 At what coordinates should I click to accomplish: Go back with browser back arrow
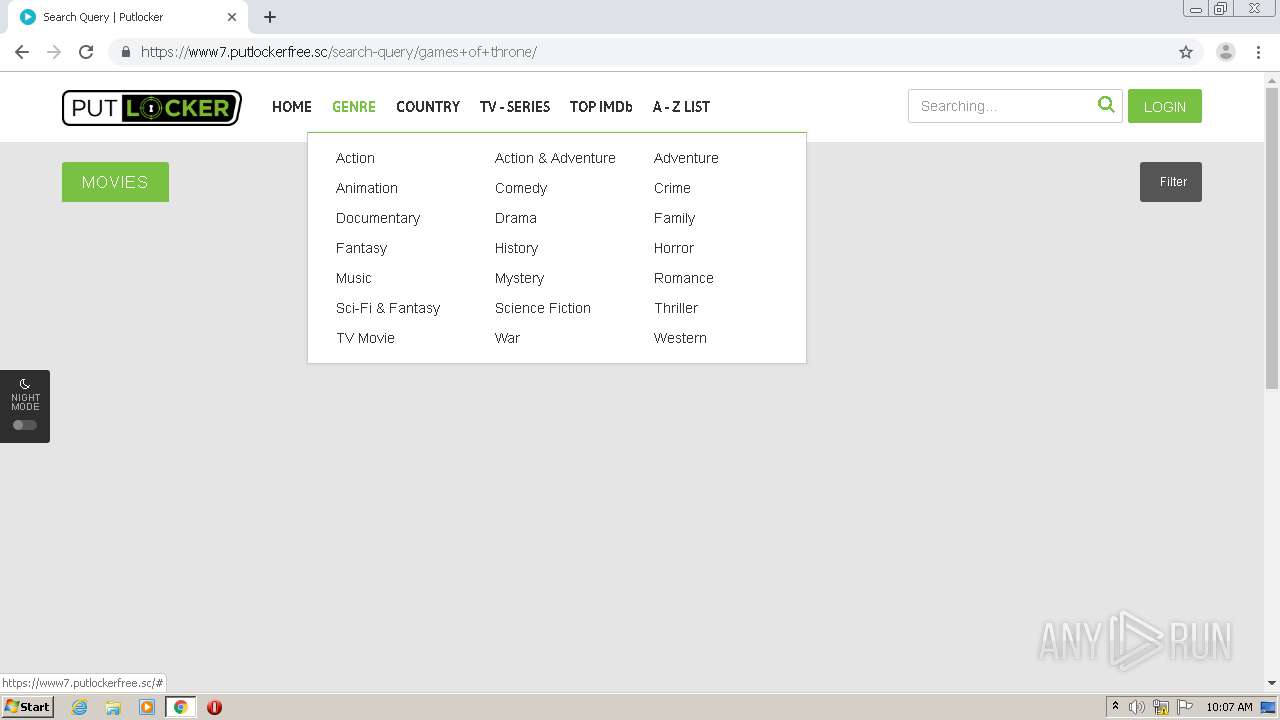[x=22, y=52]
